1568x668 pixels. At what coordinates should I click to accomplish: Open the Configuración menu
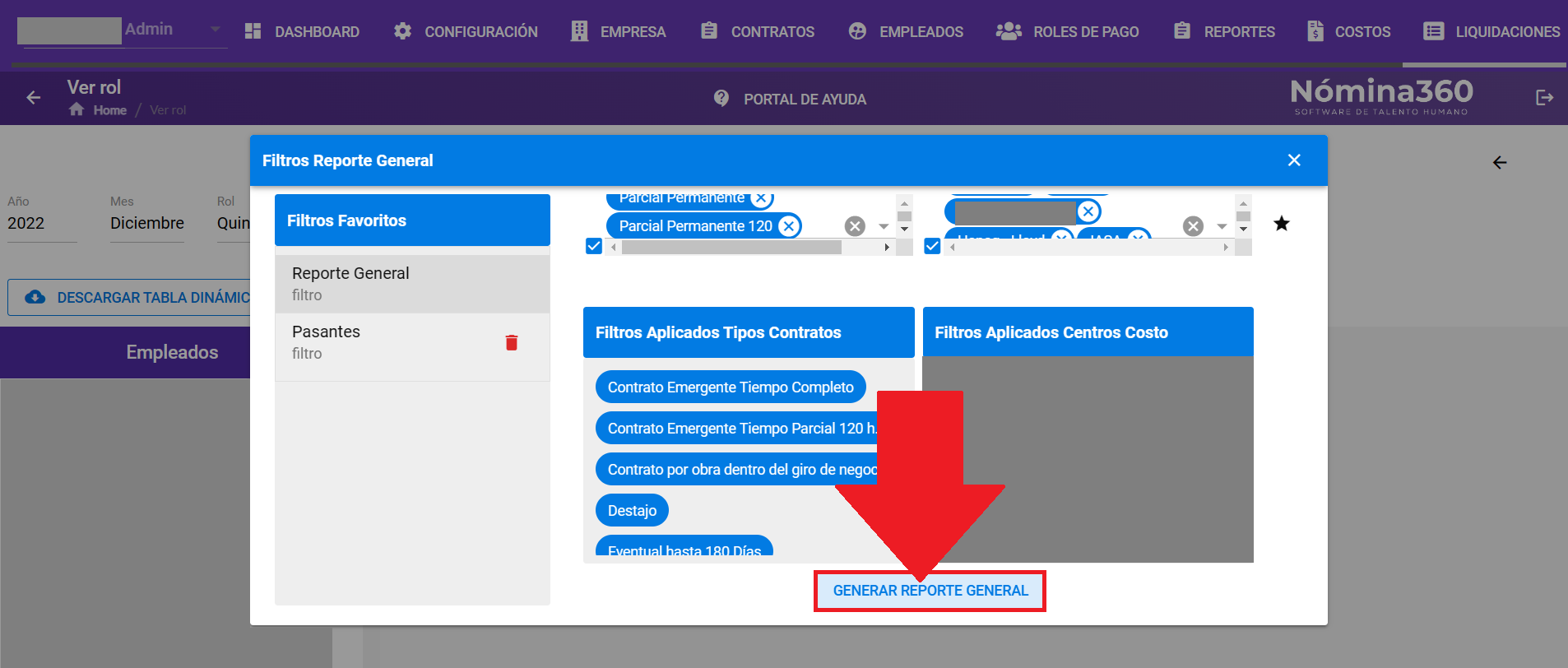466,31
